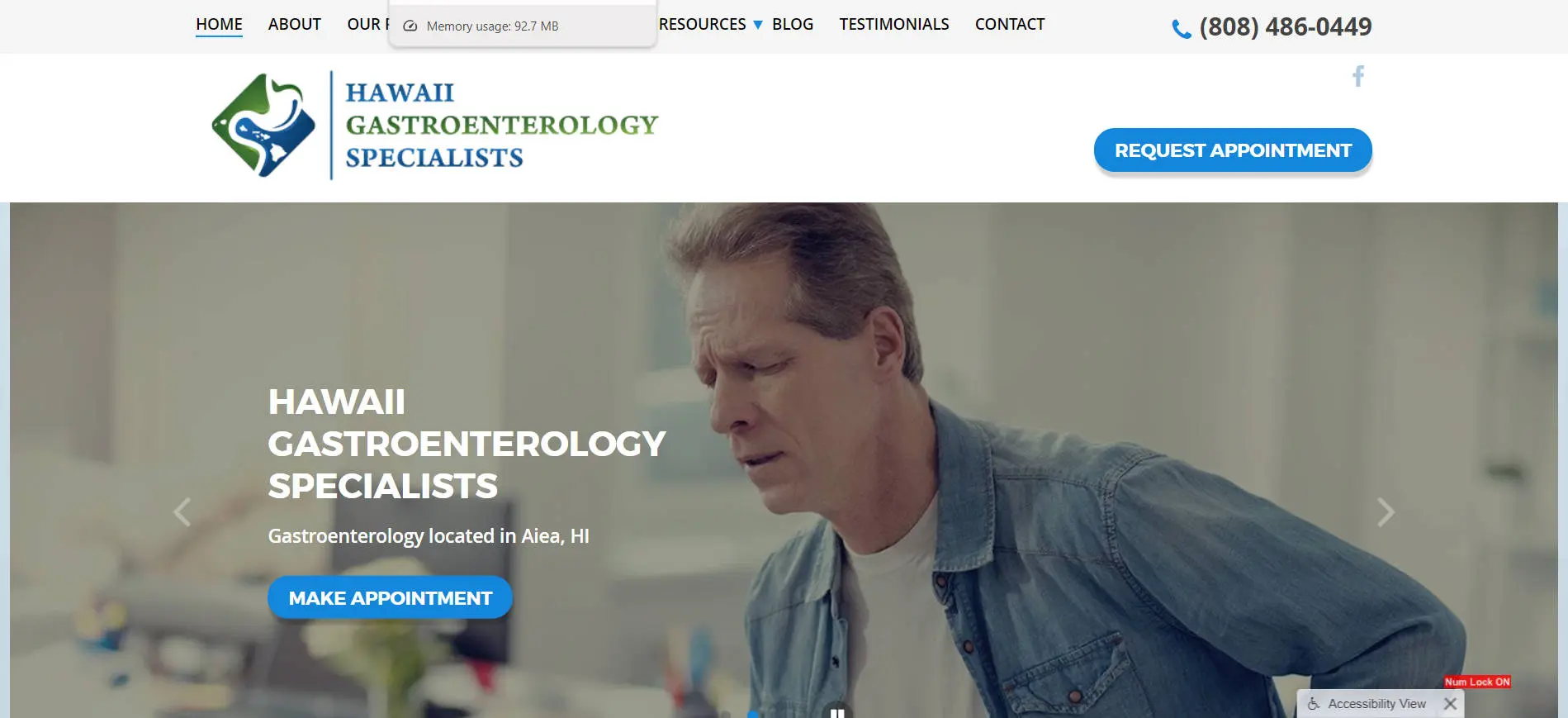Go to the About page
Screen dimensions: 1568x718
click(x=295, y=25)
